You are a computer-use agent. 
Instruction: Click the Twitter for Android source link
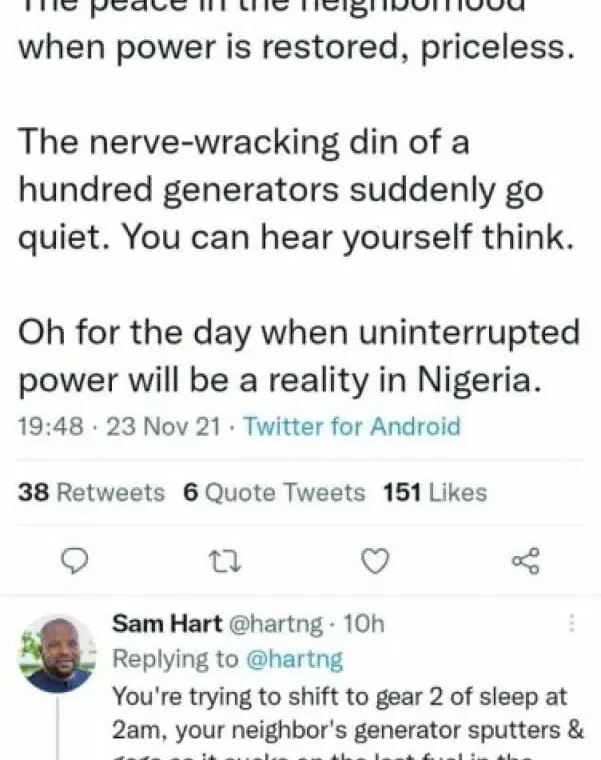tap(352, 427)
